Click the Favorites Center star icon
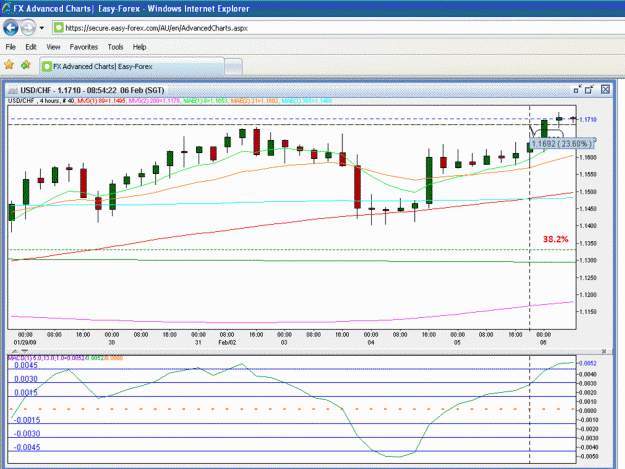Viewport: 625px width, 469px height. point(9,65)
